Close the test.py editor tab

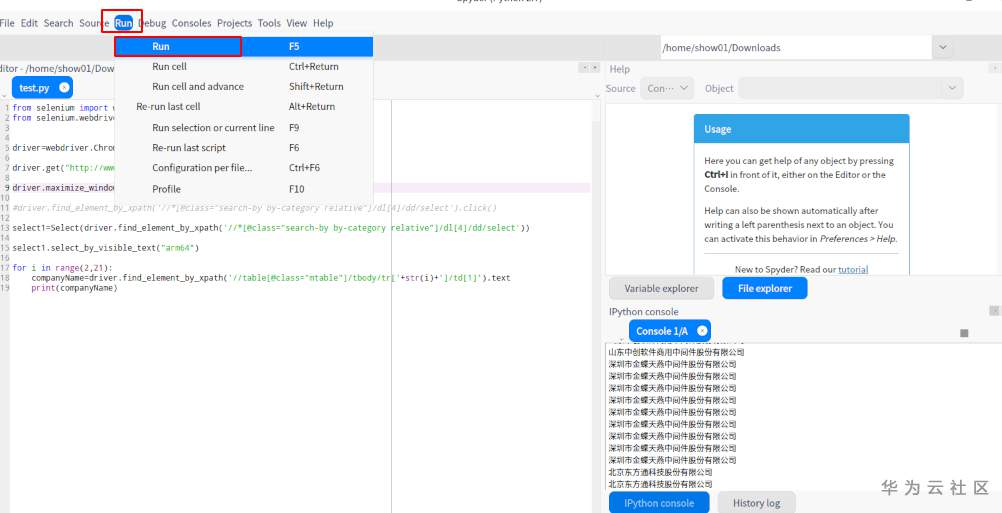point(64,88)
